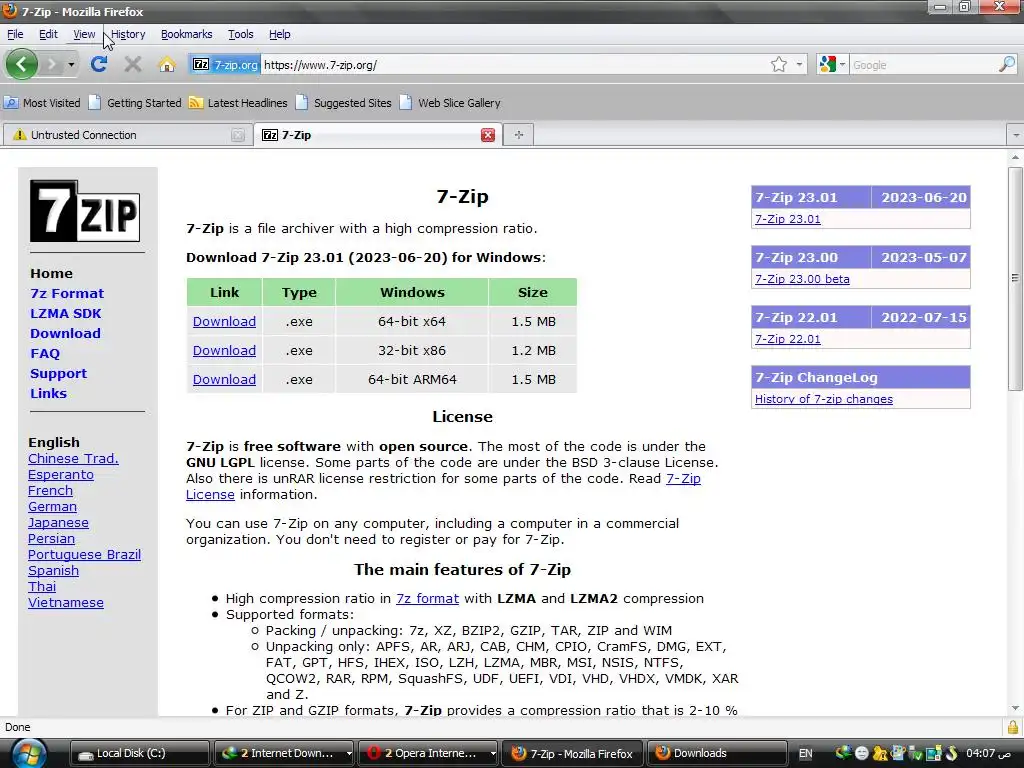Download the 32-bit x86 exe
The image size is (1024, 768).
coord(224,350)
